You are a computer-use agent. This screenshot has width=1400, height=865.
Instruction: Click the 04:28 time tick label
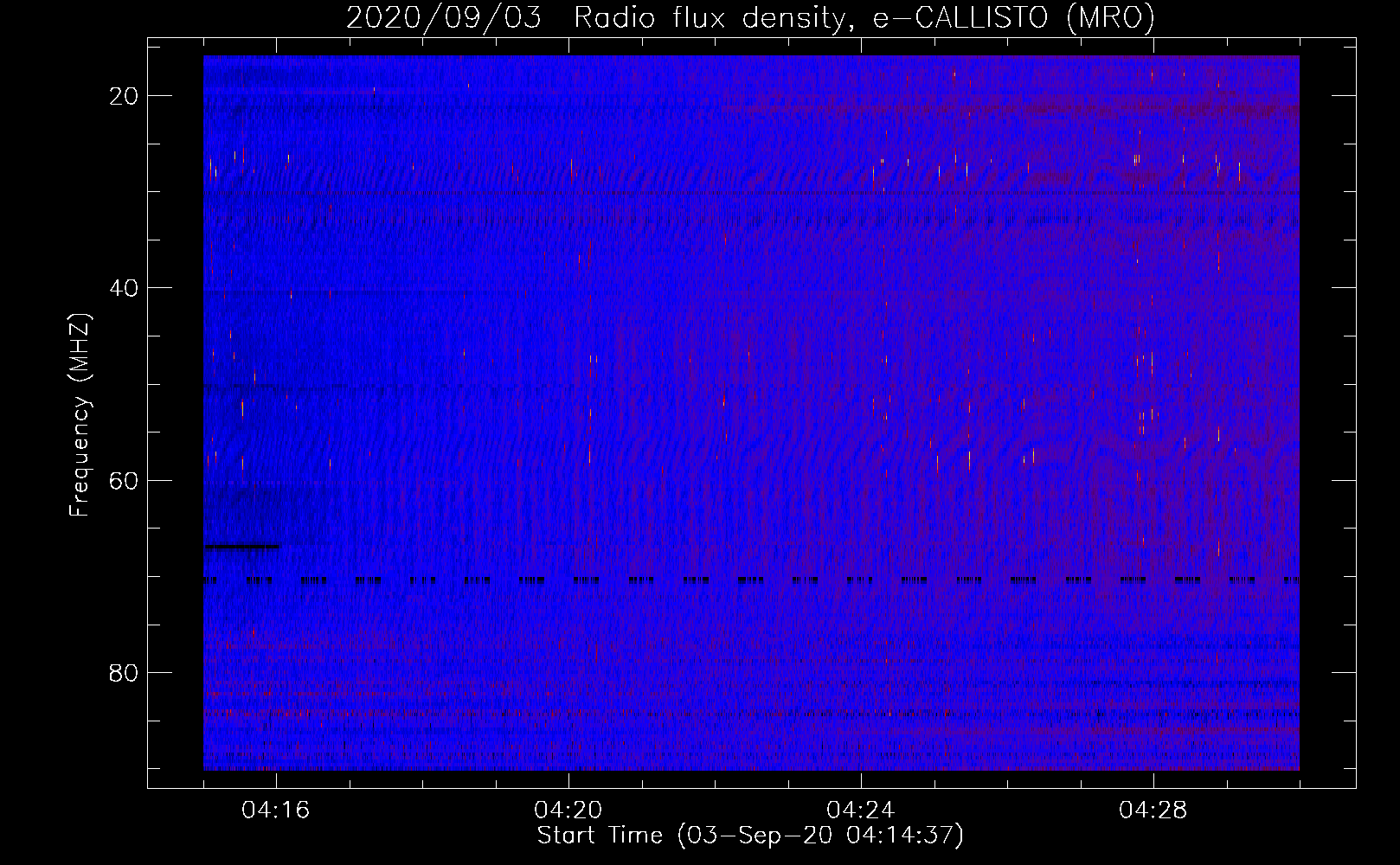[x=1153, y=811]
